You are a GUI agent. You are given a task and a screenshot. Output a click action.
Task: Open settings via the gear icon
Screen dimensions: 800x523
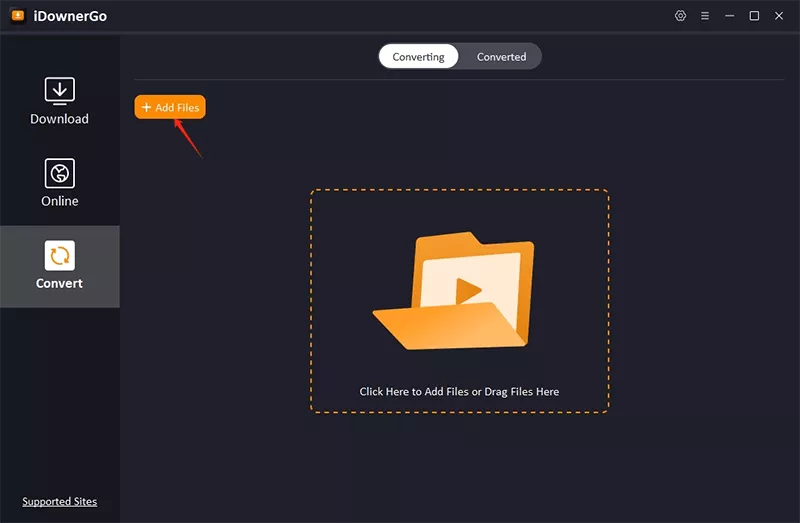coord(681,16)
